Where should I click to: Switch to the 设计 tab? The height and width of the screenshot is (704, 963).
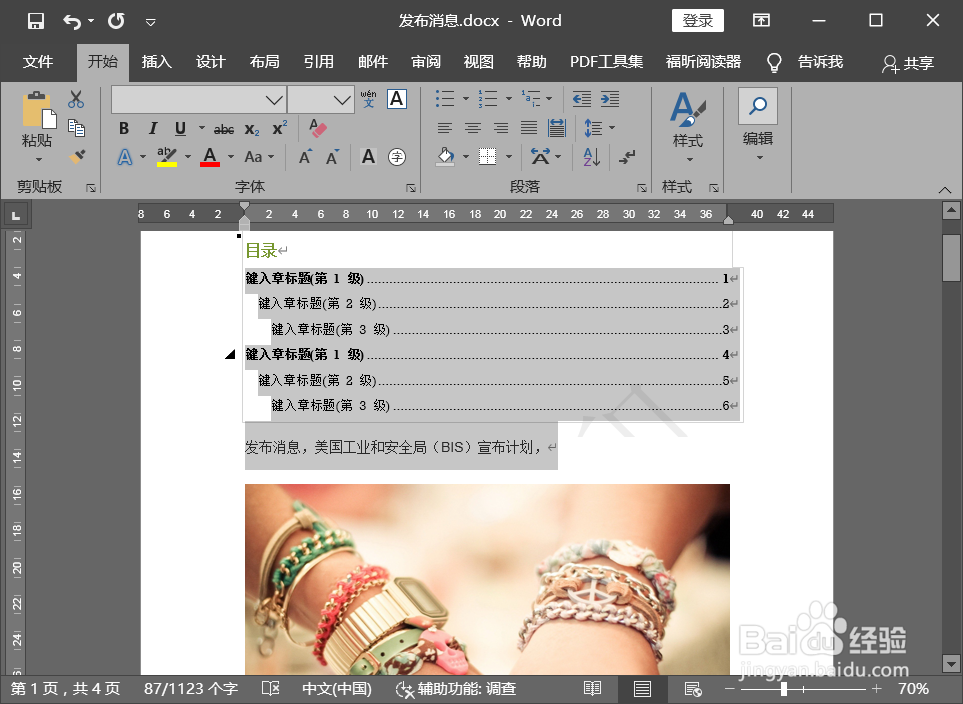[211, 62]
